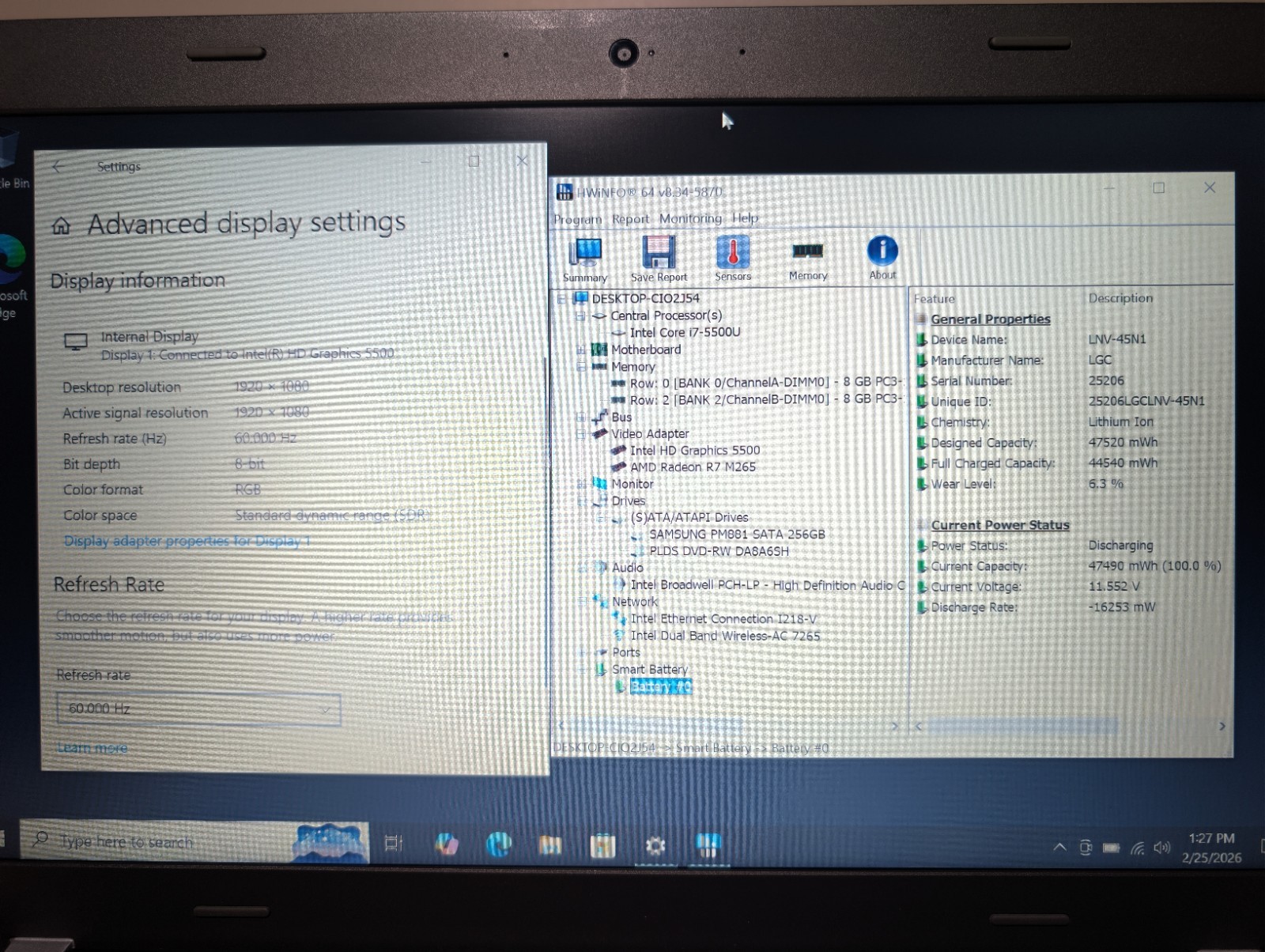Click the Chemistry Lithium Ion value
Image resolution: width=1265 pixels, height=952 pixels.
pos(1120,422)
